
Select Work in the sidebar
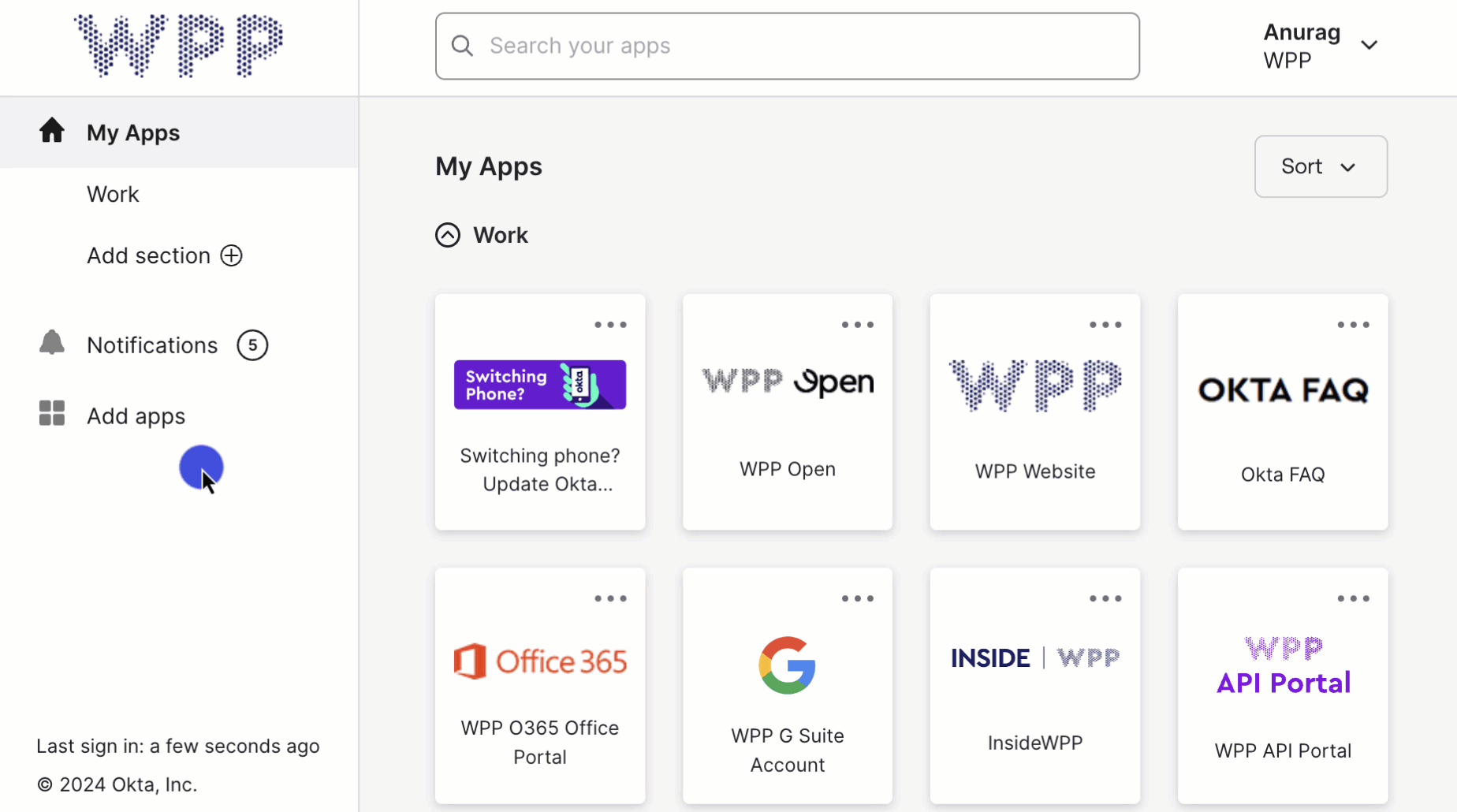pos(113,194)
